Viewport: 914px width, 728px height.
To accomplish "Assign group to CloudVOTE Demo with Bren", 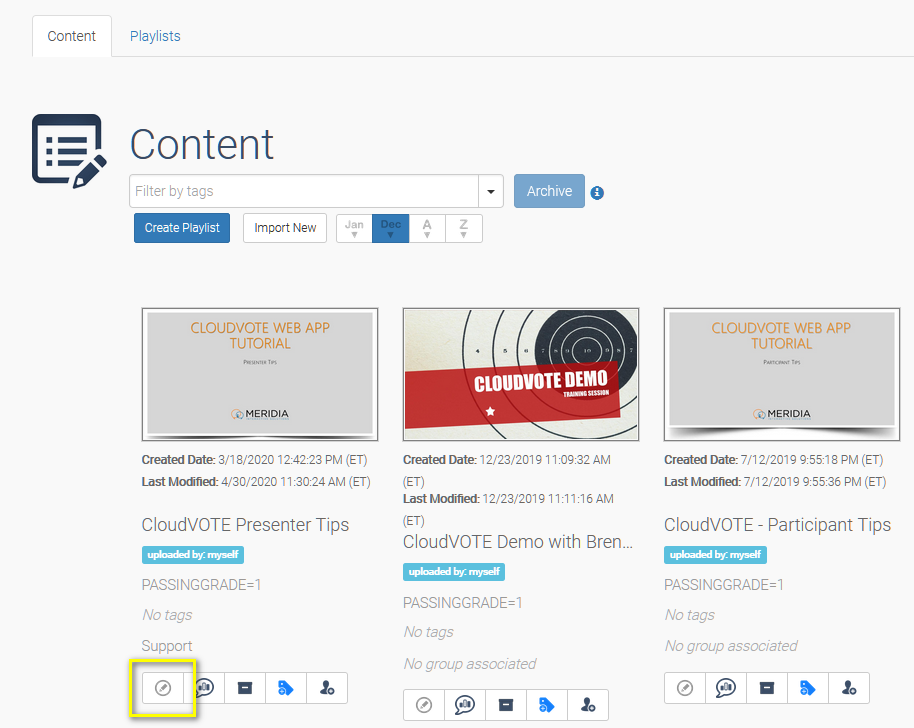I will click(588, 705).
